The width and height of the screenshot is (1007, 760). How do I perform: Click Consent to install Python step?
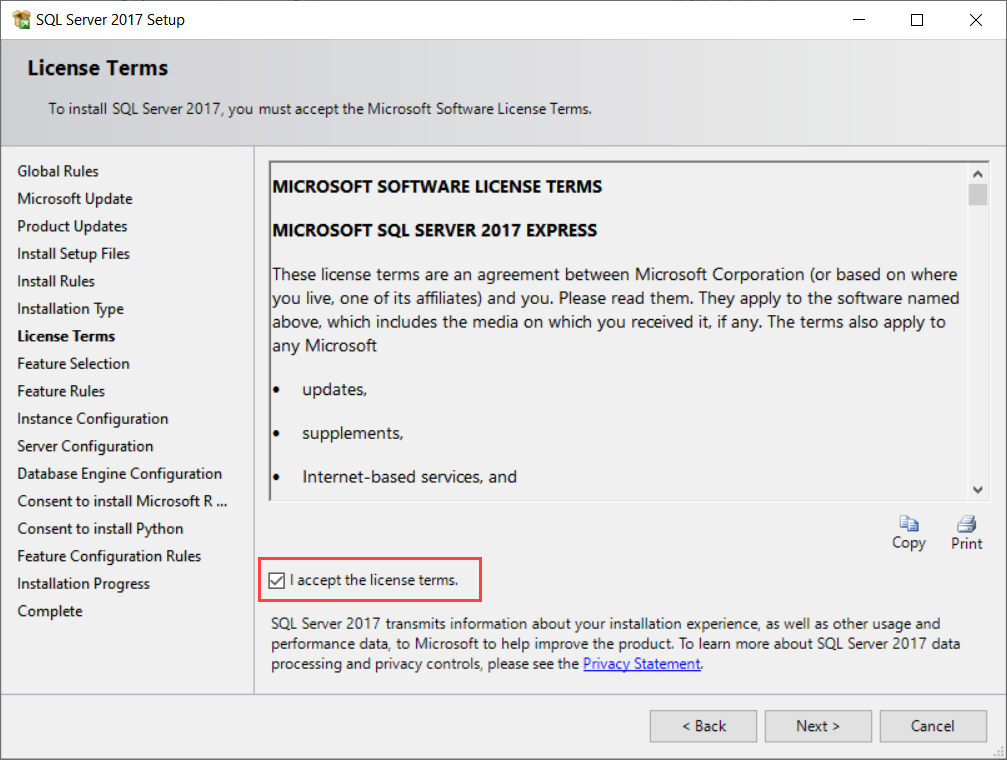point(100,529)
